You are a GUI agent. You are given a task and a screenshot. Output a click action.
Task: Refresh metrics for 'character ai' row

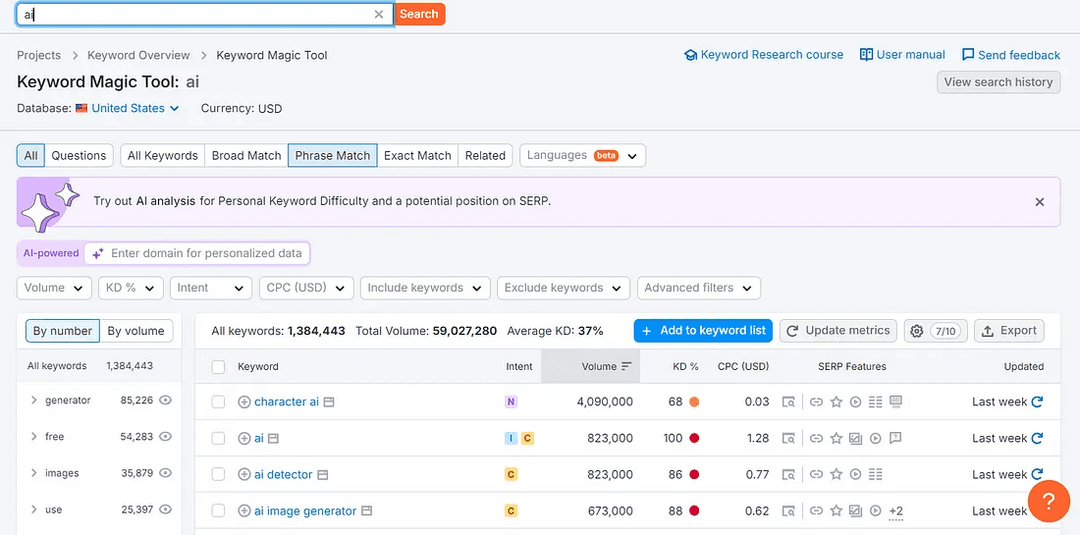pos(1037,402)
